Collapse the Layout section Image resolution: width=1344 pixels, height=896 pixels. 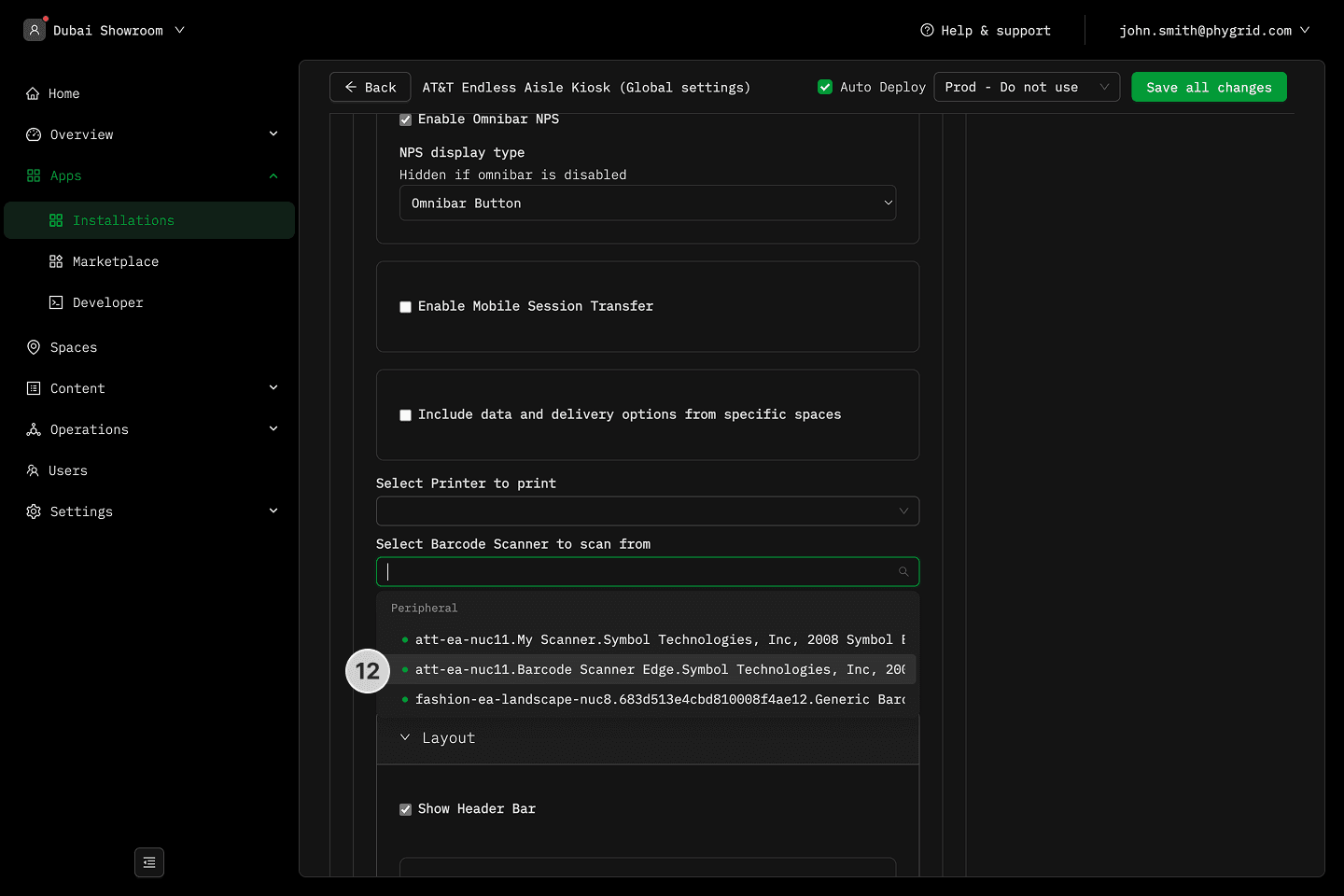click(405, 737)
